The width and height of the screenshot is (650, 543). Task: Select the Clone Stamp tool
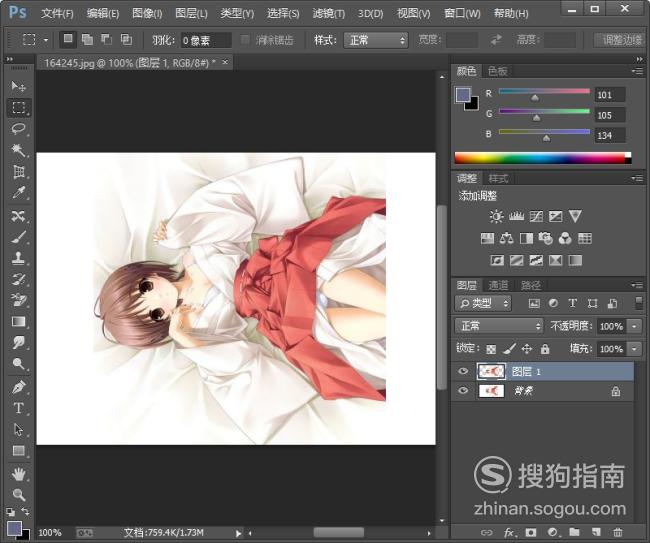[18, 258]
